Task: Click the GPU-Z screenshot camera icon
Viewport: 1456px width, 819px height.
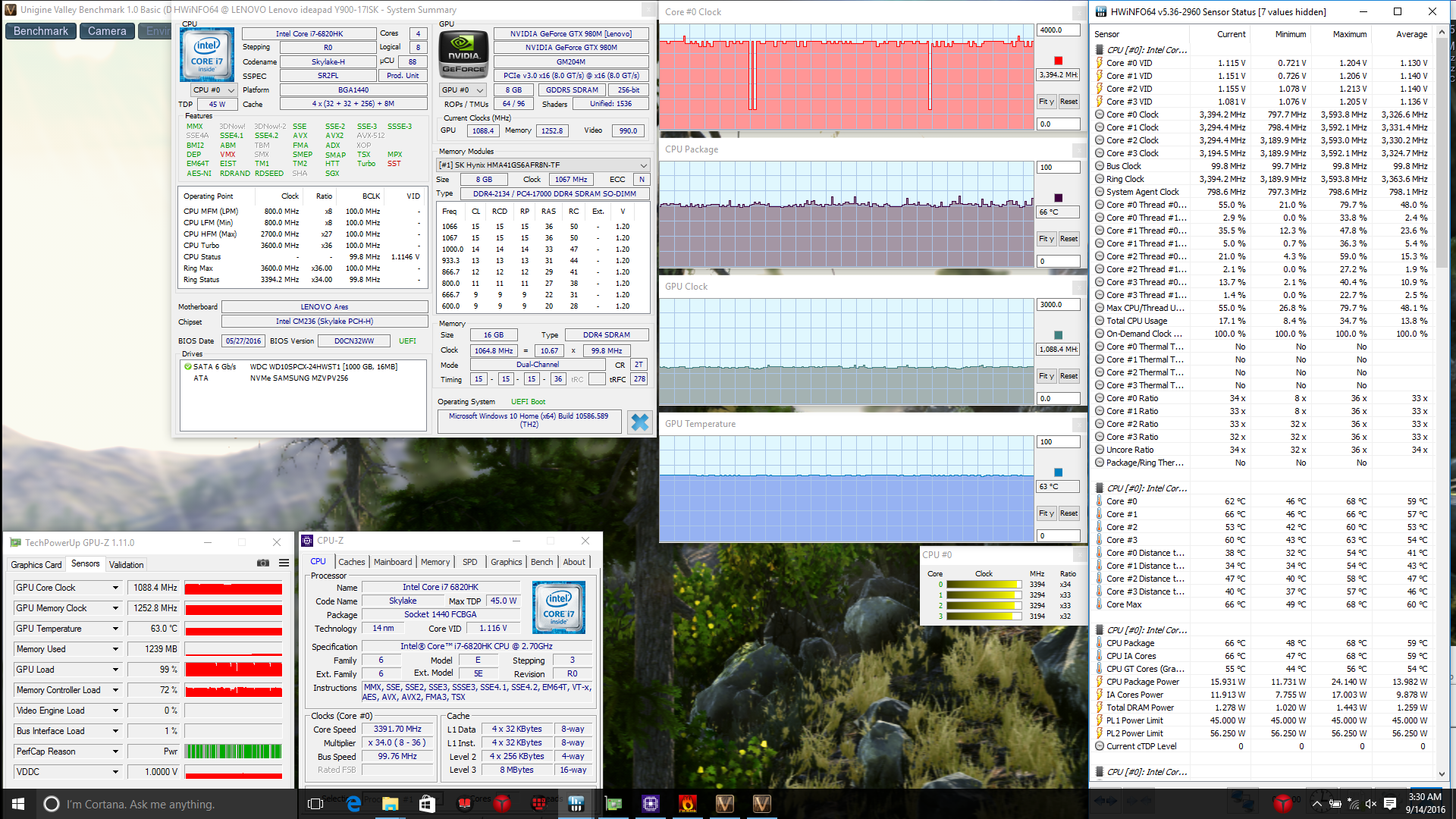Action: click(x=262, y=563)
